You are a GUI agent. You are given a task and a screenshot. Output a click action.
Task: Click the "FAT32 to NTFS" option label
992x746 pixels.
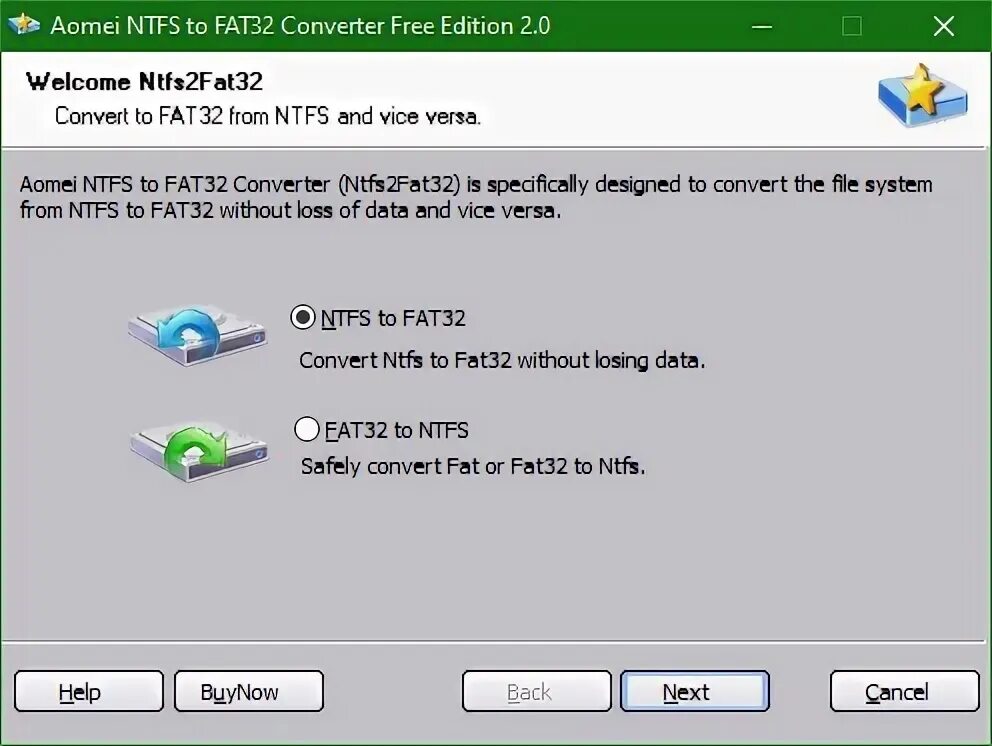(397, 430)
